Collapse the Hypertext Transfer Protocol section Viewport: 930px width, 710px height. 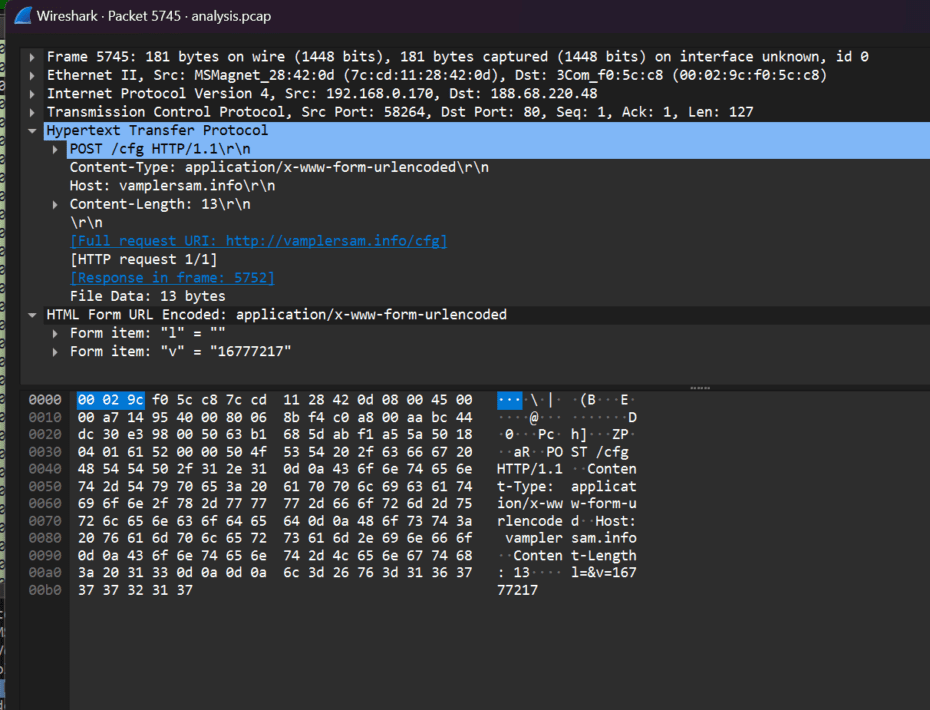pos(33,130)
